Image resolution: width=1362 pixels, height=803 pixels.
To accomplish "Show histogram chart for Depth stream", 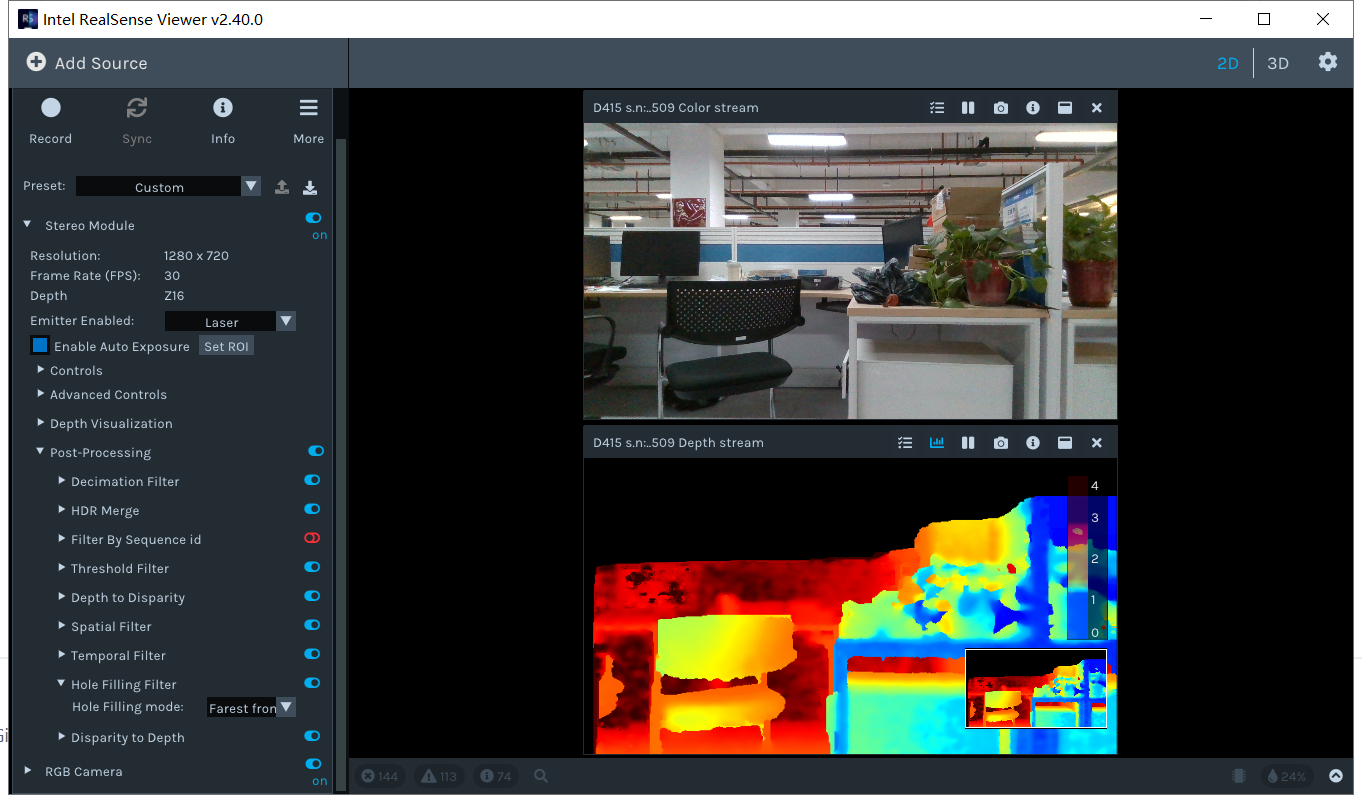I will (937, 443).
